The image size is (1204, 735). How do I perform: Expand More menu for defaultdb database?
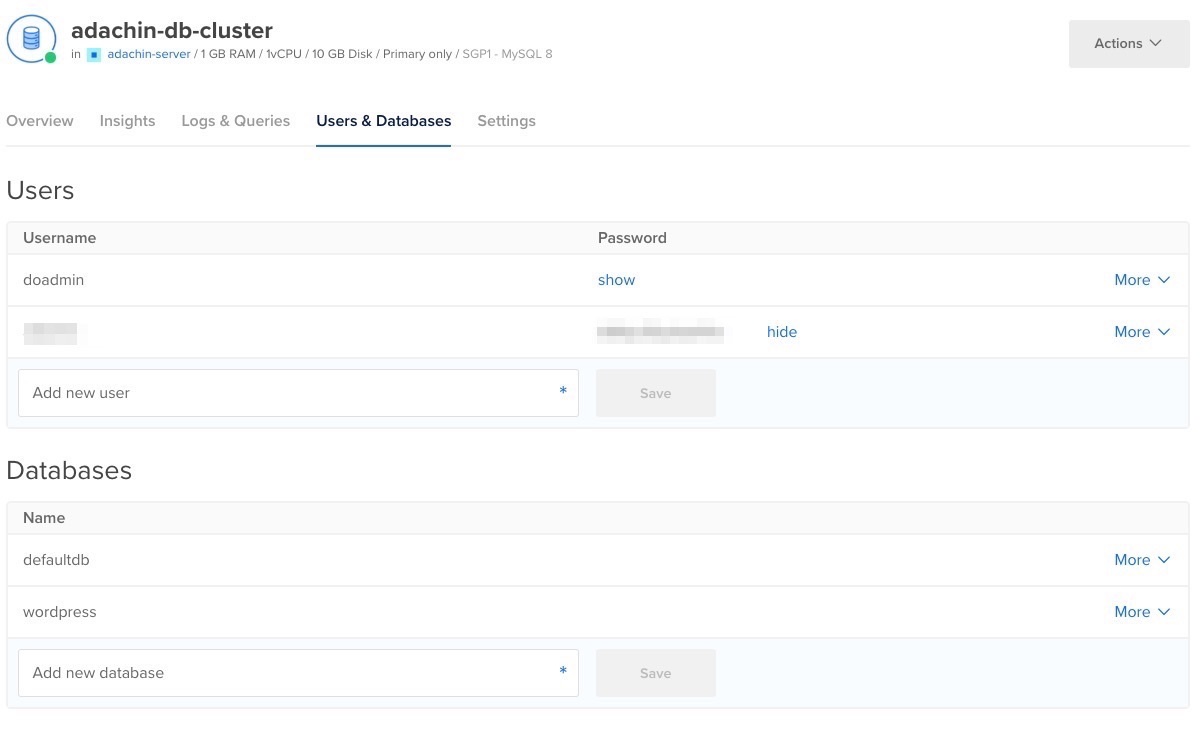pyautogui.click(x=1141, y=560)
